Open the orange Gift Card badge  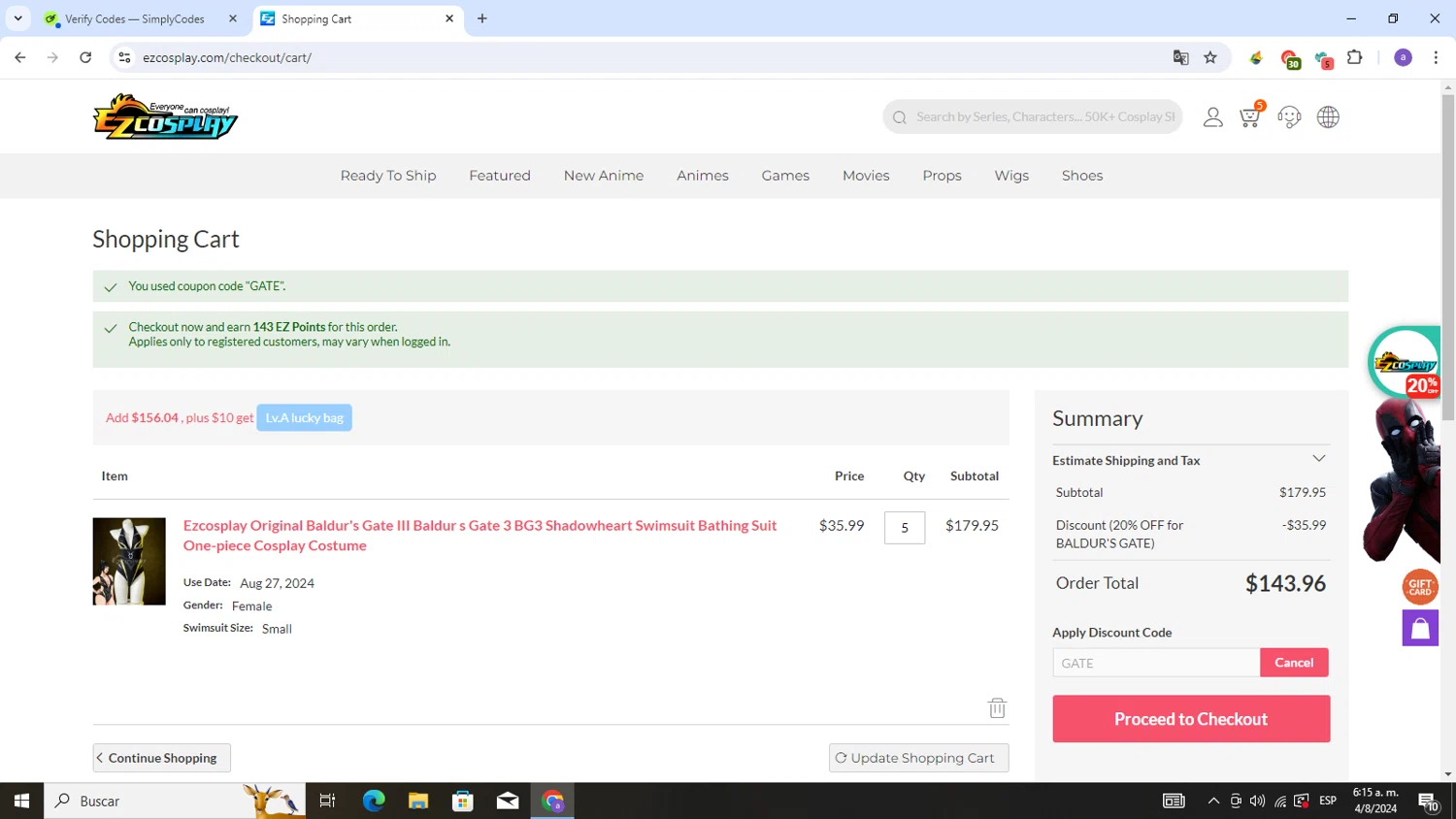click(1420, 587)
